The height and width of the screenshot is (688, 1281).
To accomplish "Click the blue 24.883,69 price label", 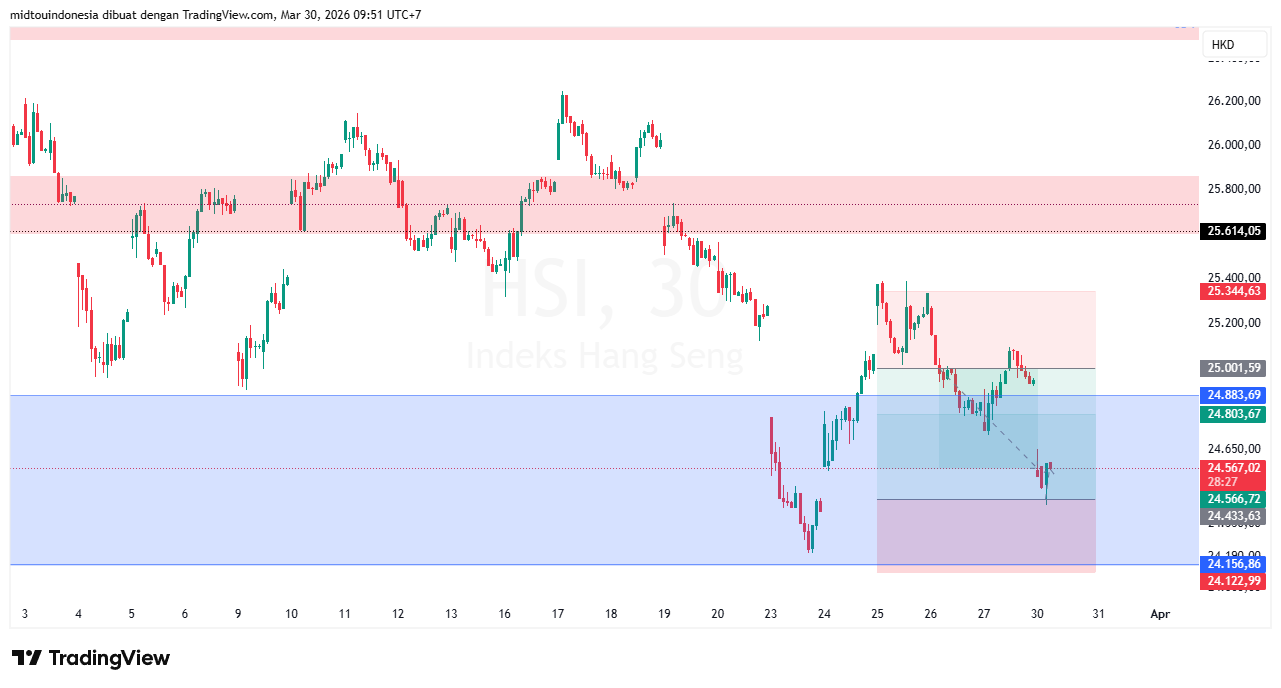I will 1232,395.
